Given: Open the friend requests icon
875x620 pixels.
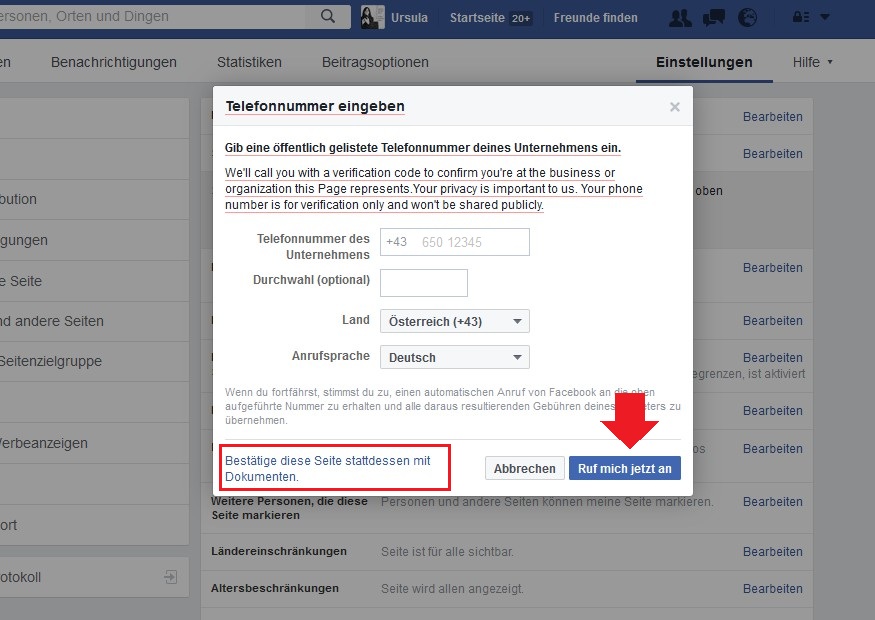Looking at the screenshot, I should tap(680, 17).
